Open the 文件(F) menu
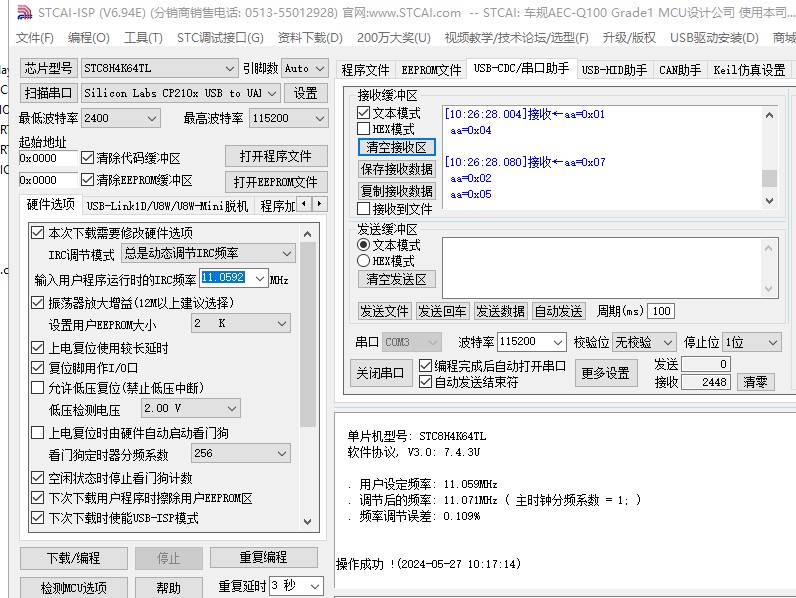This screenshot has width=796, height=598. point(35,38)
